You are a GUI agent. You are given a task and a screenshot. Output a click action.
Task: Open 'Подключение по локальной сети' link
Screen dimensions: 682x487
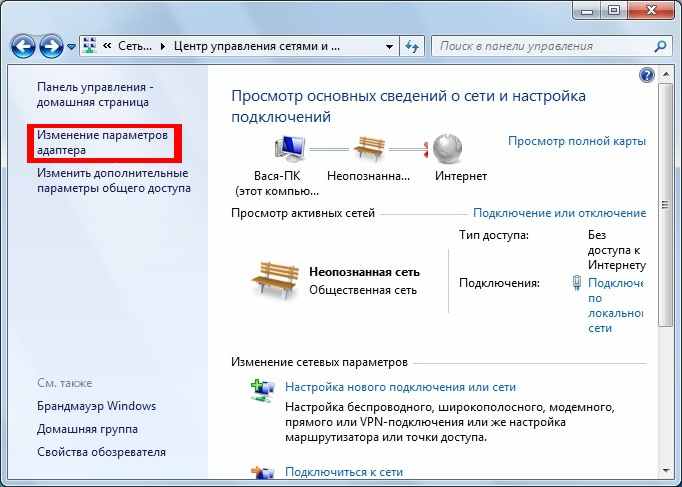[615, 305]
